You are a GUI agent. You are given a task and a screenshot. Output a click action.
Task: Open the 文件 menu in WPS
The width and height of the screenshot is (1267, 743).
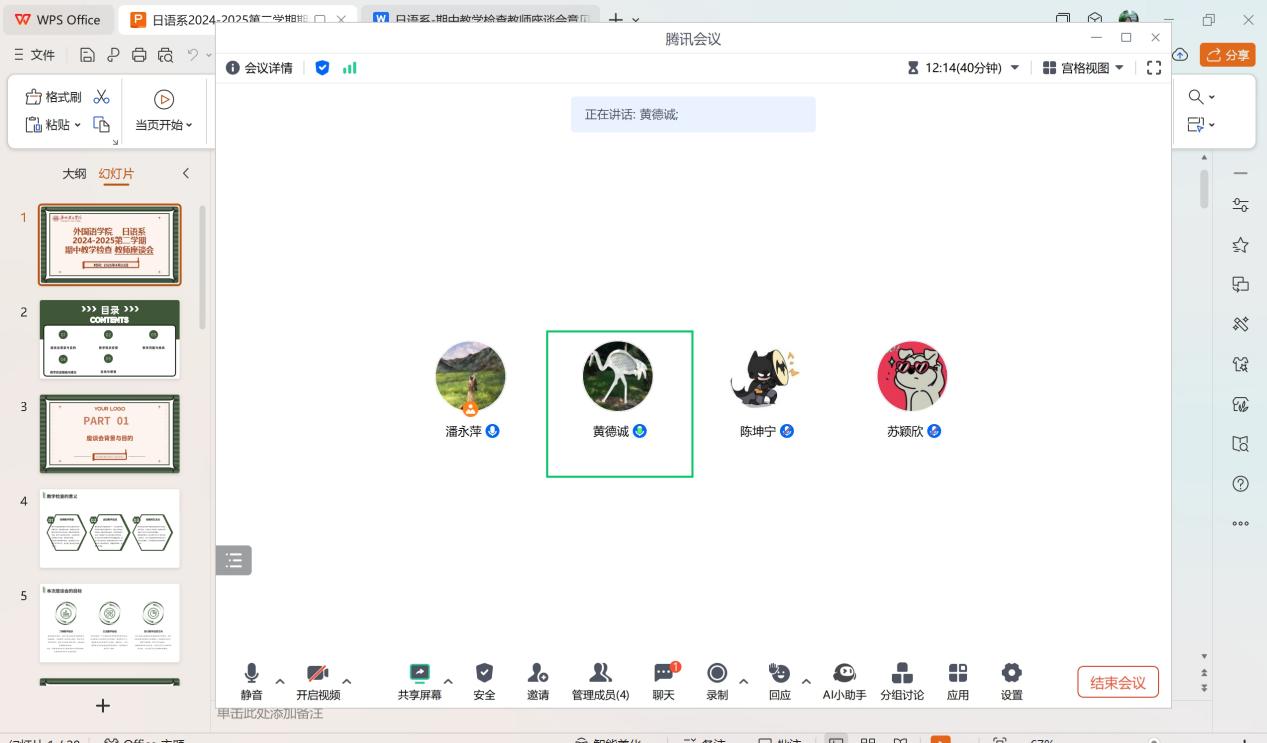coord(40,54)
